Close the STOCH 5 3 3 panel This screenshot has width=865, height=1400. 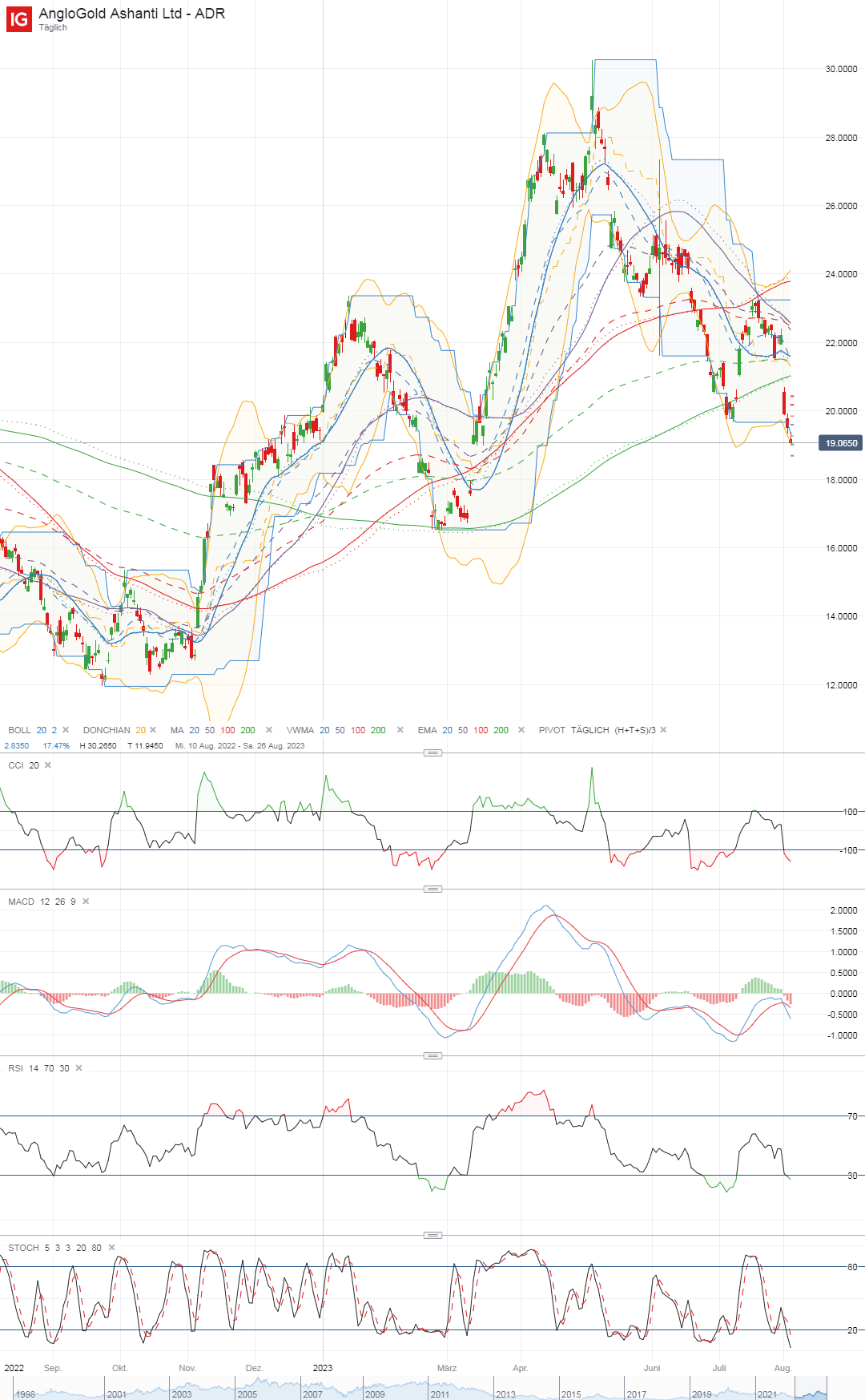tap(111, 1248)
